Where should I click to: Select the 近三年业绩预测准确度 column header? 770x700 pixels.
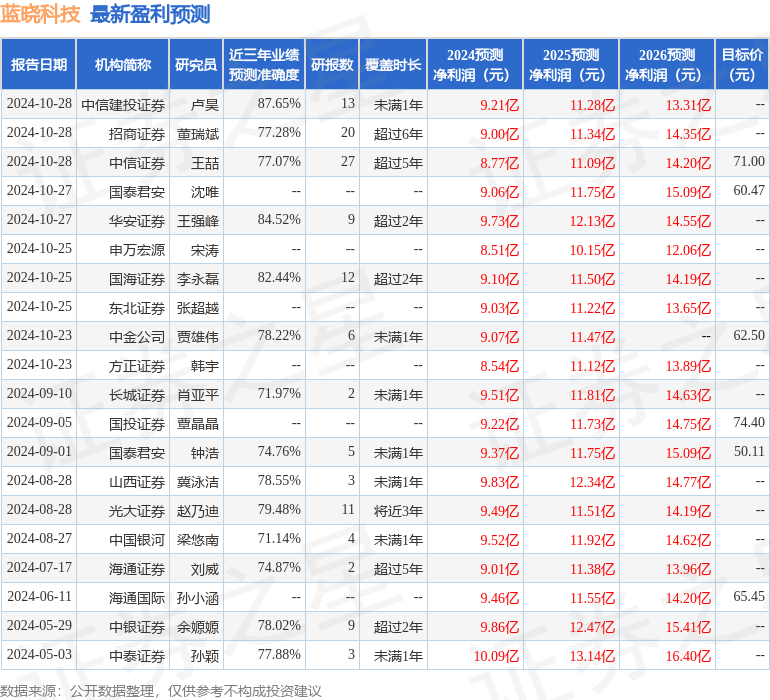coord(264,64)
